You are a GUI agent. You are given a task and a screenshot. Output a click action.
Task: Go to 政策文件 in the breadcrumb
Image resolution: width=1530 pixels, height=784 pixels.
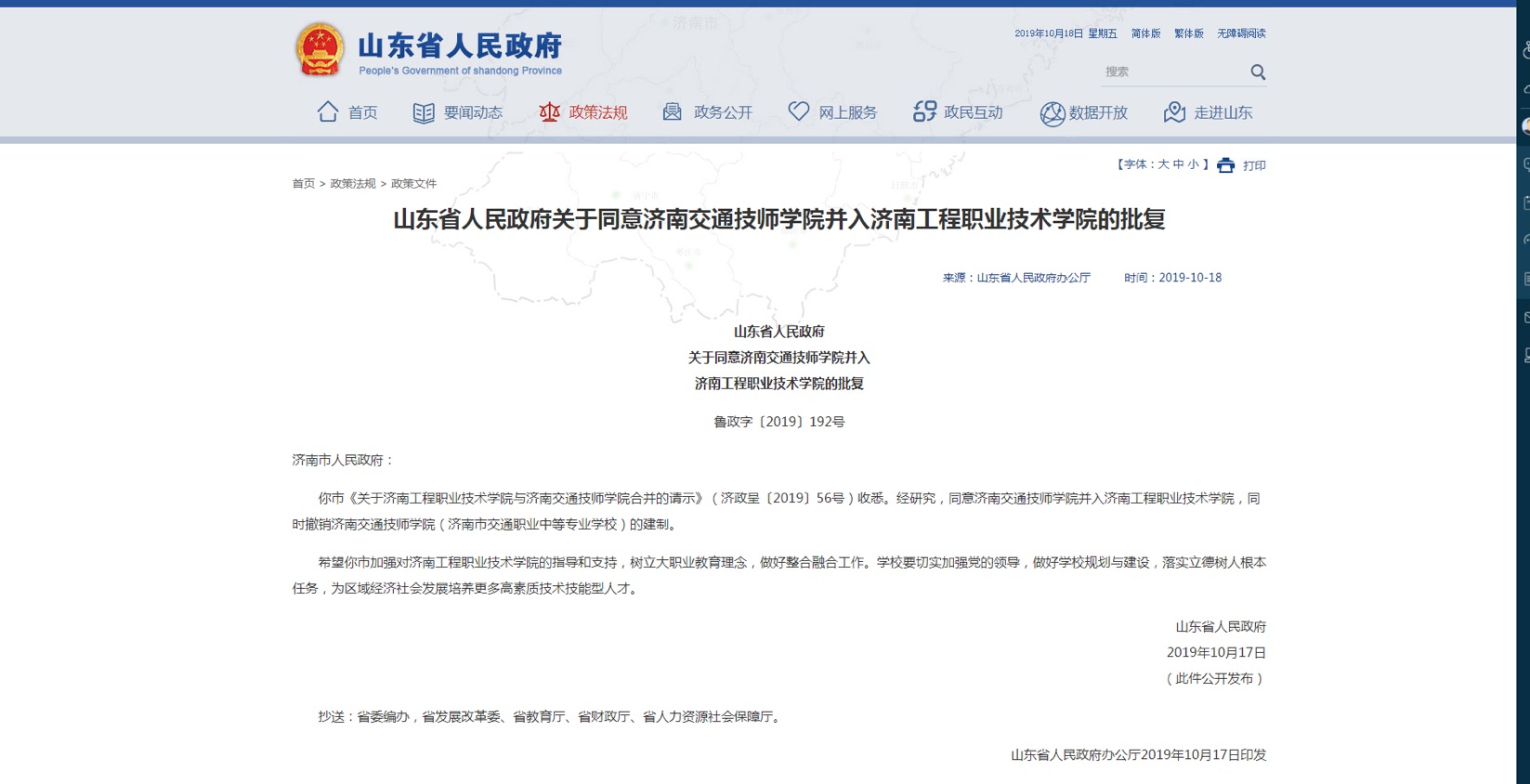(x=413, y=184)
